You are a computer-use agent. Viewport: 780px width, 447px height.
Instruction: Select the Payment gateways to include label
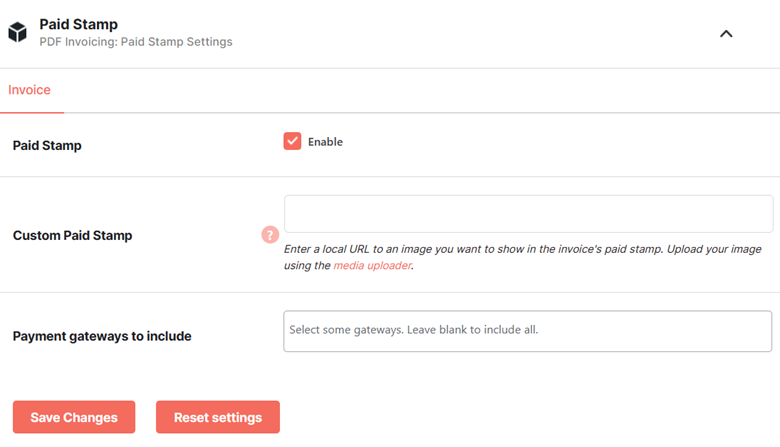click(102, 336)
